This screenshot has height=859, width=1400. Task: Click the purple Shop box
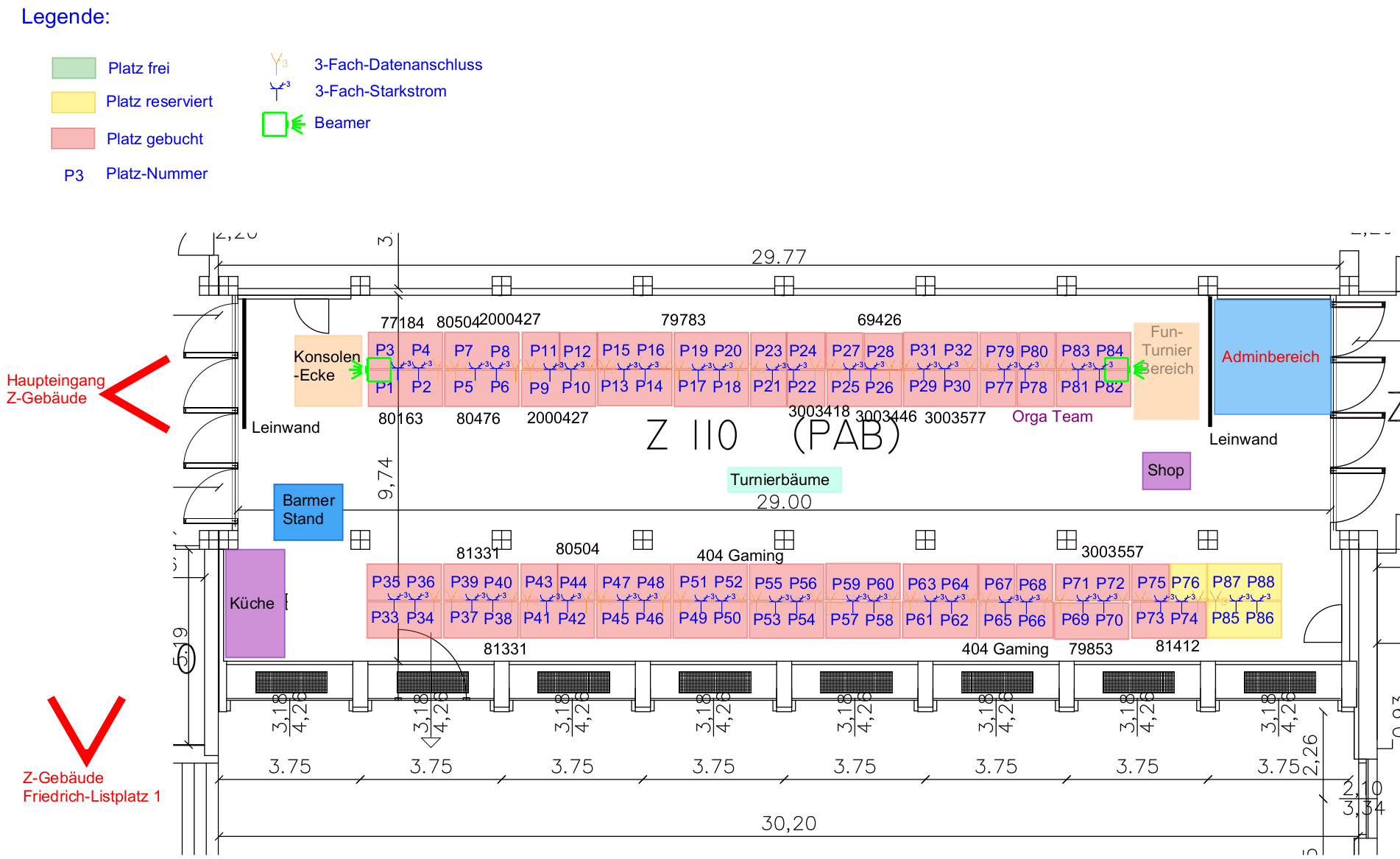pyautogui.click(x=1166, y=470)
